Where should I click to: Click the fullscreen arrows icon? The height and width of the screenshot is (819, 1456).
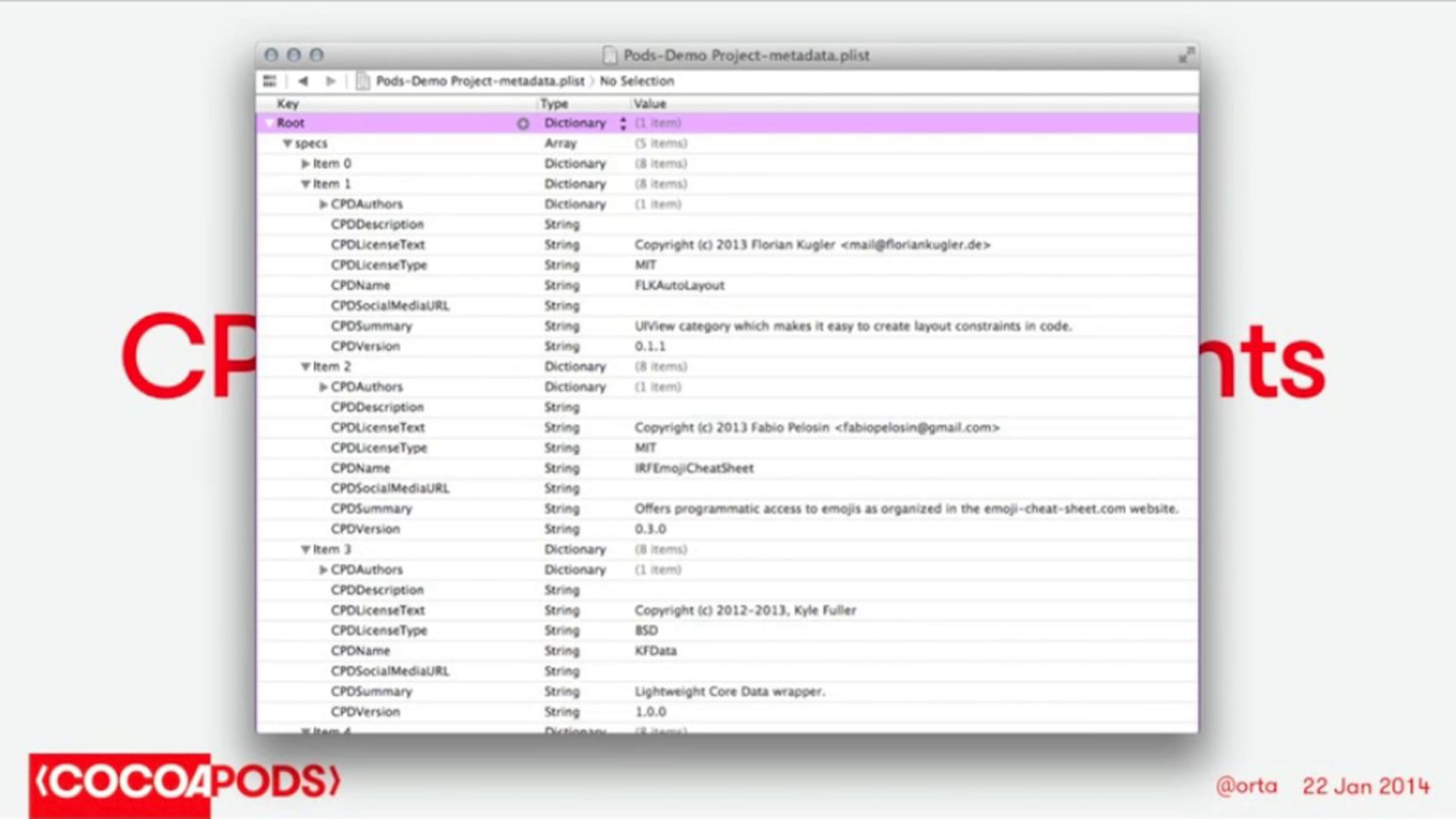tap(1186, 56)
